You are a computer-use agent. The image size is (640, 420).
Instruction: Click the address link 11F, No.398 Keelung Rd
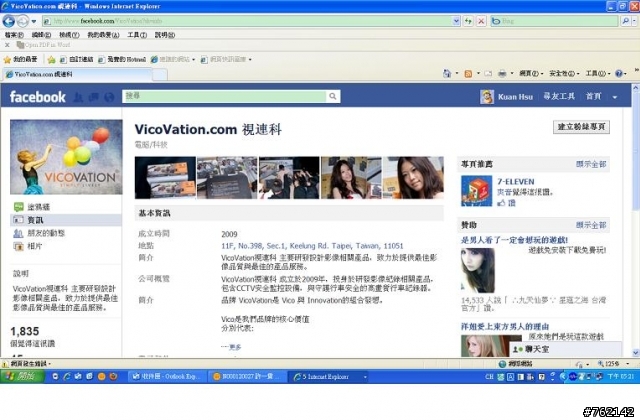point(312,246)
